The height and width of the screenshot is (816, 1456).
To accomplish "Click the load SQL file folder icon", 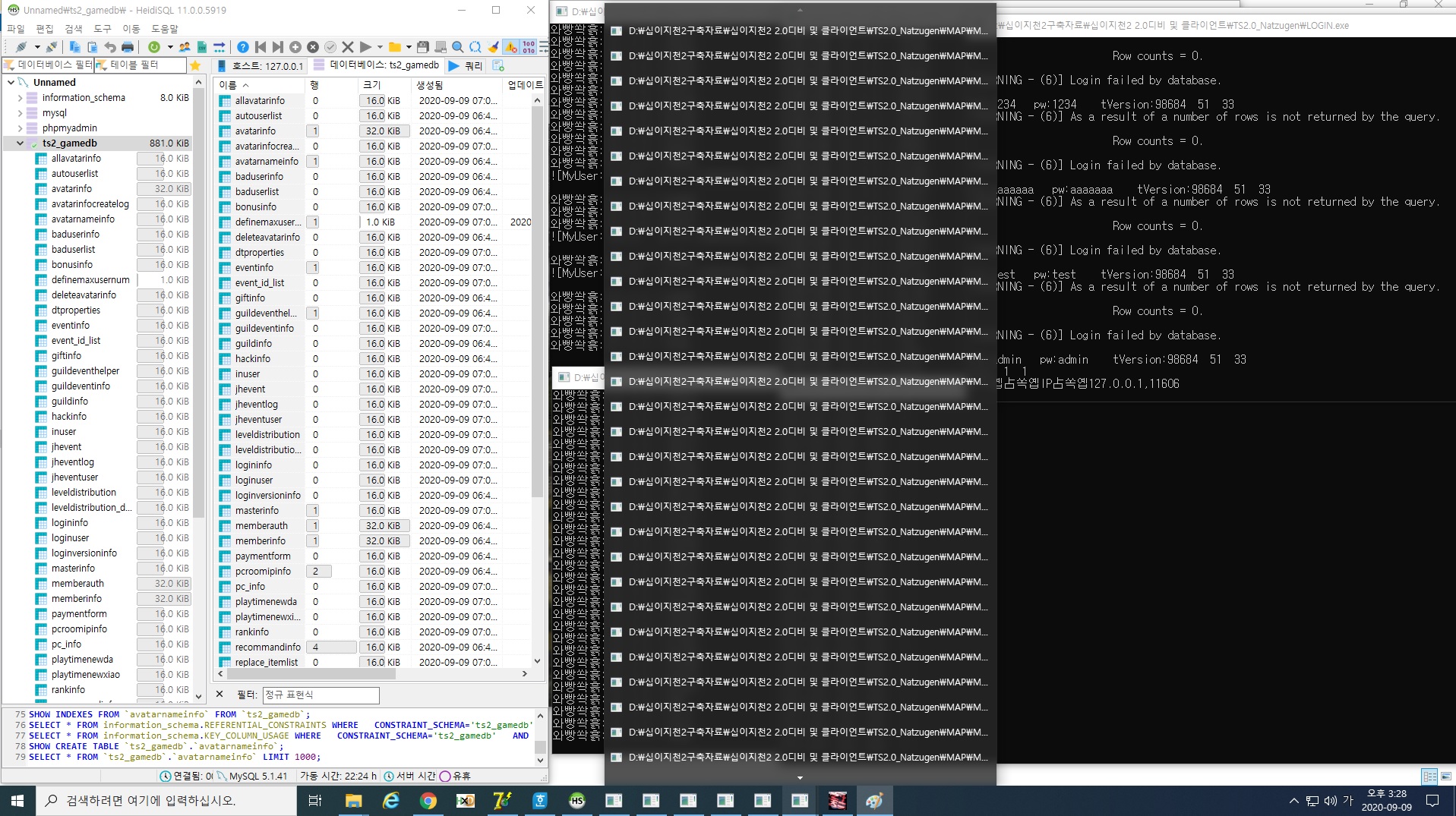I will point(395,47).
